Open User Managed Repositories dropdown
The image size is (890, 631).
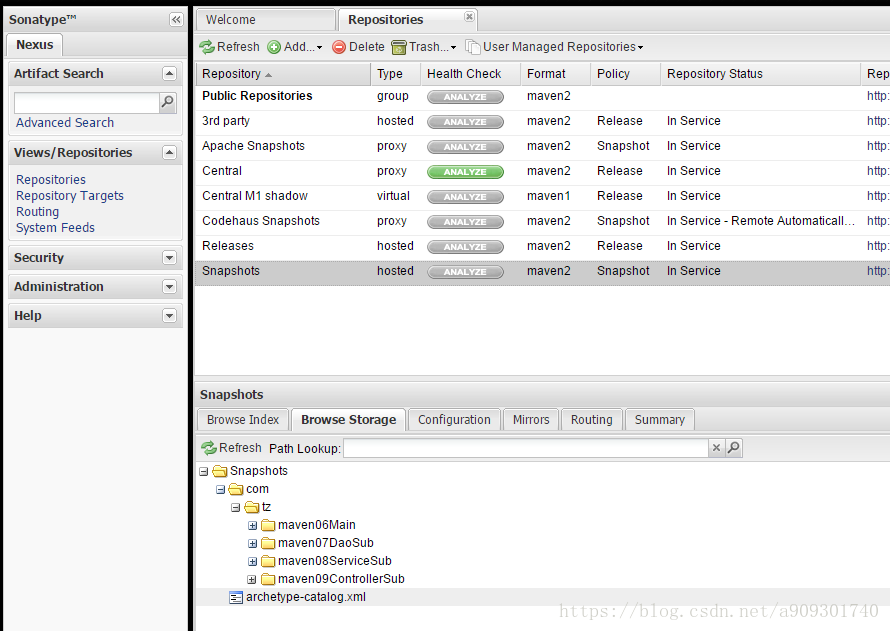tap(554, 47)
